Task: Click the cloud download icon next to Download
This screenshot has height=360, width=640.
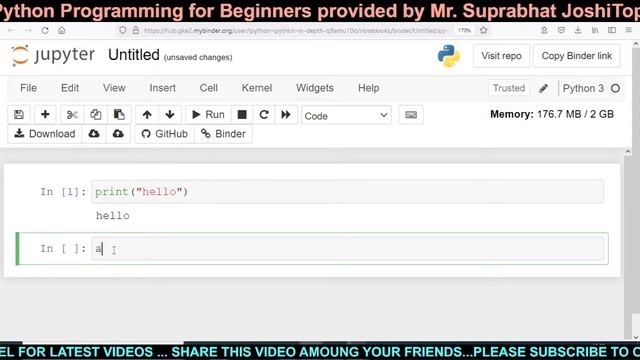Action: pos(94,134)
